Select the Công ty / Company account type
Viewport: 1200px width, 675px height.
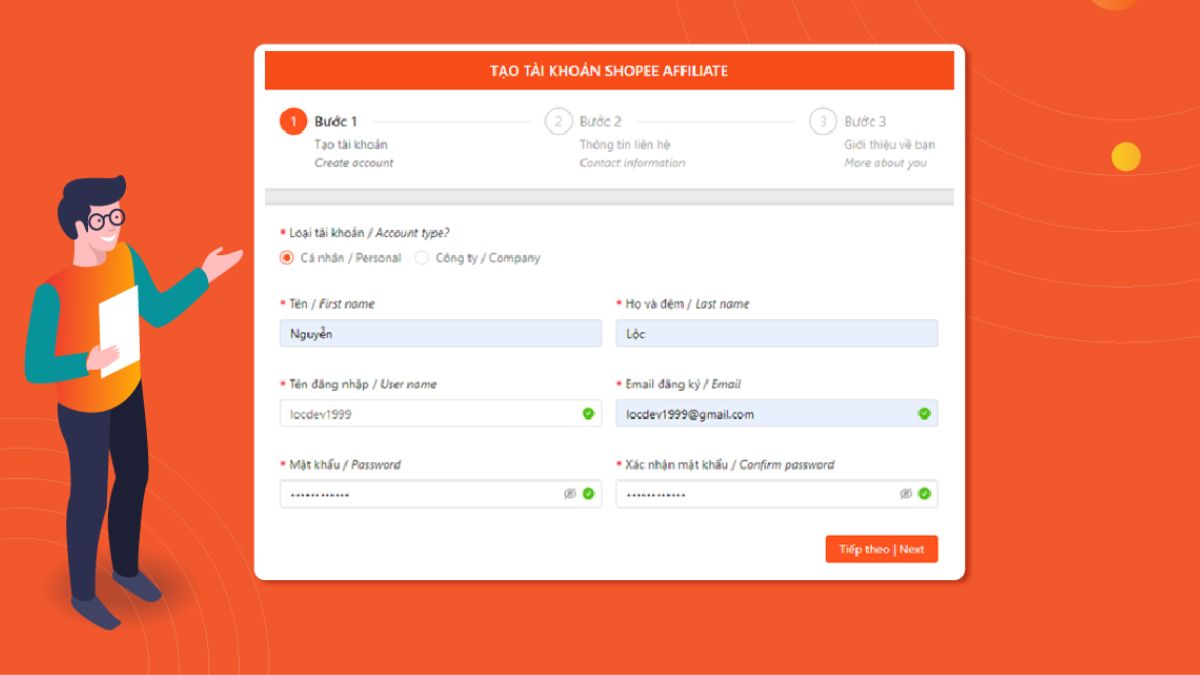[420, 257]
